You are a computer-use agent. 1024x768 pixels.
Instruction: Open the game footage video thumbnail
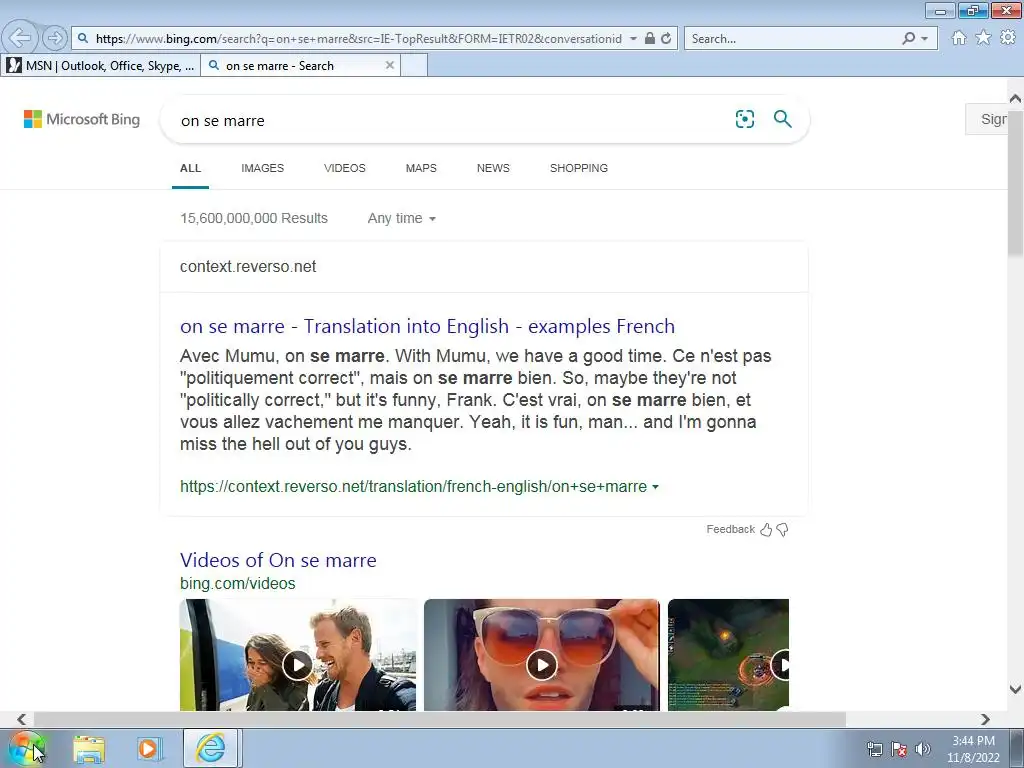[728, 655]
